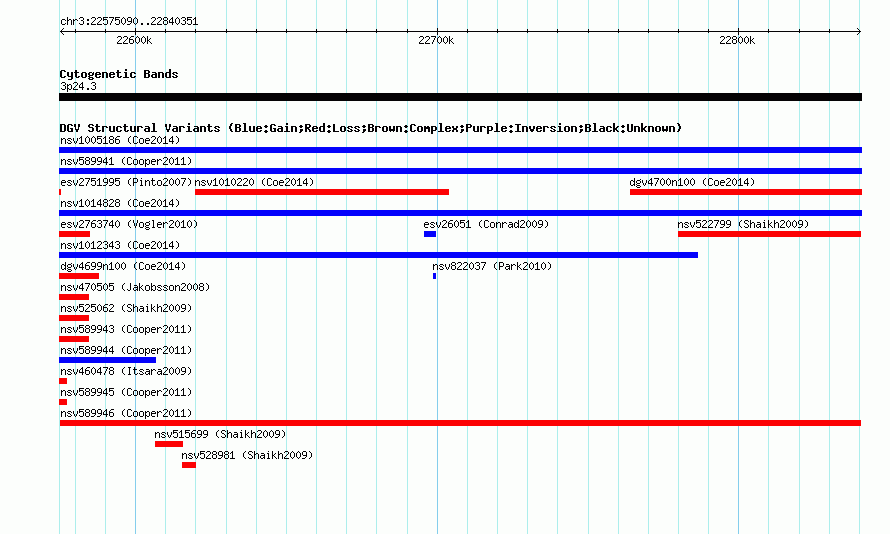The height and width of the screenshot is (534, 890).
Task: Click the 22600k ruler mark
Action: coord(134,40)
